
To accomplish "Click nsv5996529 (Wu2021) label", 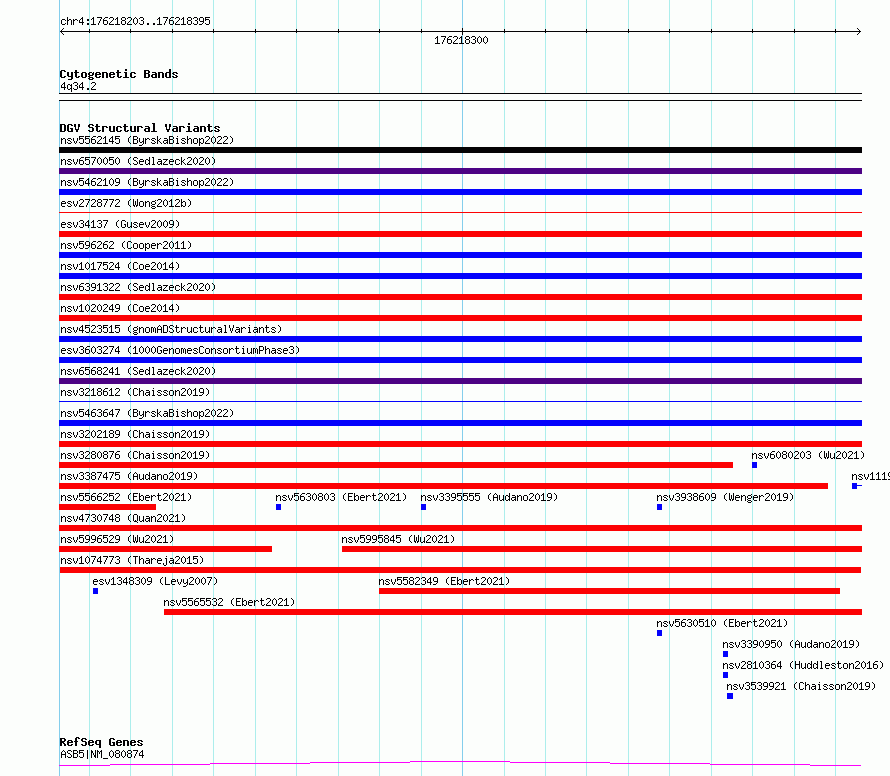I will (x=117, y=539).
